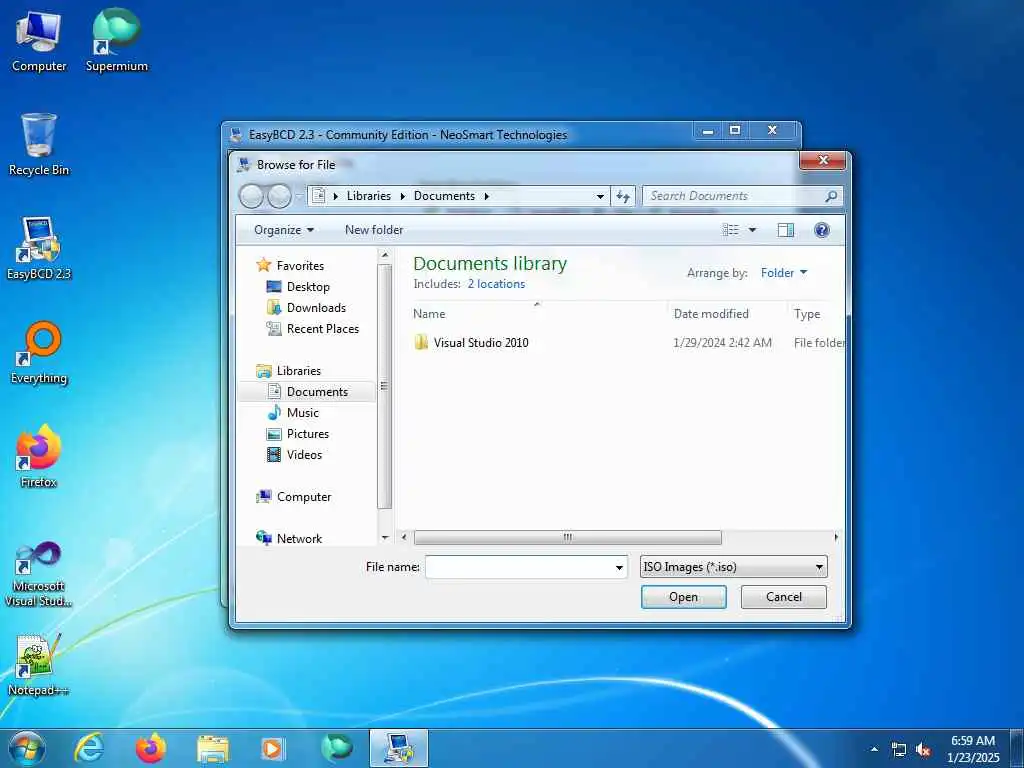Screen dimensions: 1024x768
Task: Expand arrow after Documents in breadcrumb
Action: [487, 196]
